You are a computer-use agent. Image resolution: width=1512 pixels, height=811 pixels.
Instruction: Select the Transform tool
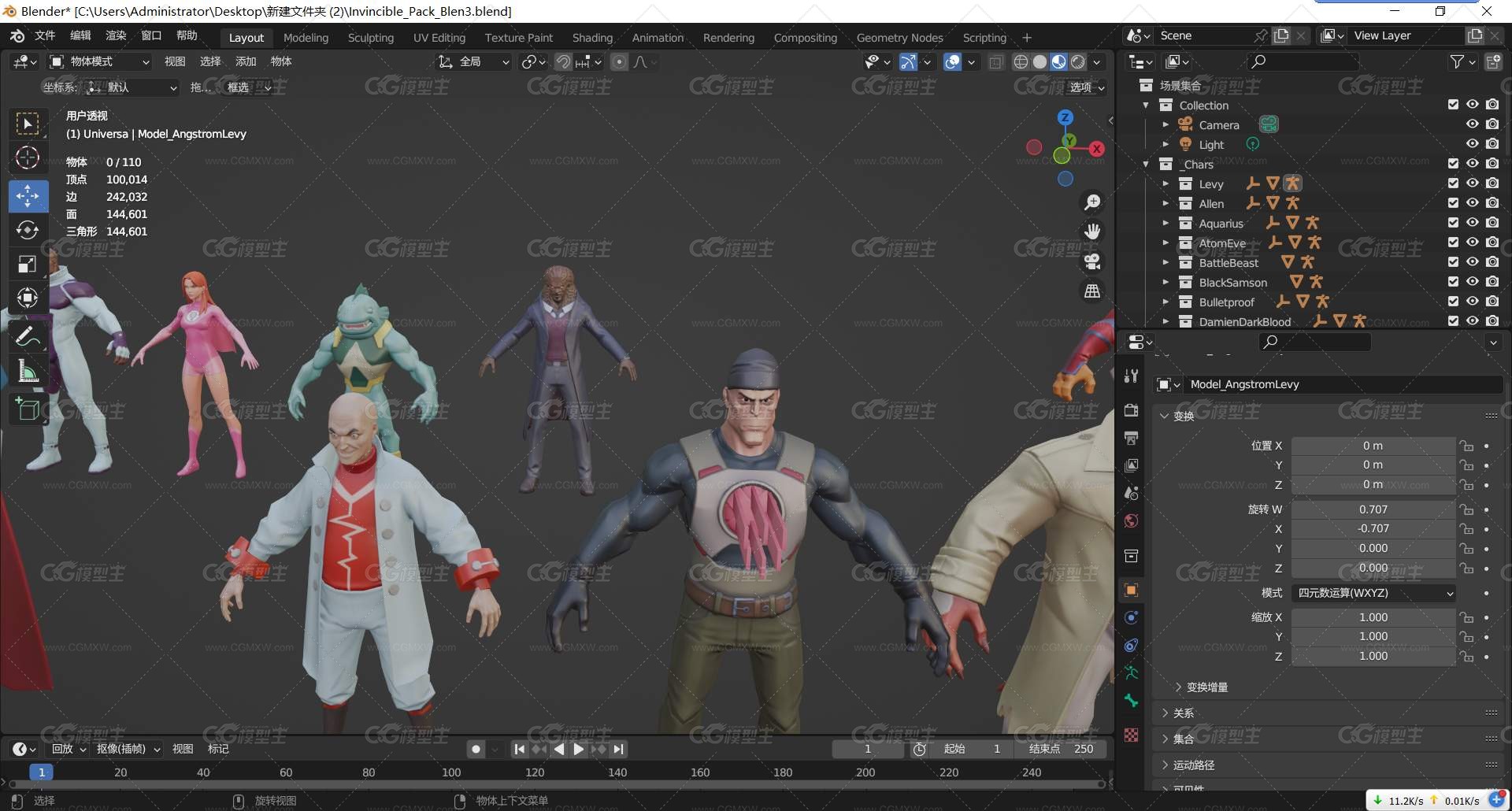pos(28,298)
